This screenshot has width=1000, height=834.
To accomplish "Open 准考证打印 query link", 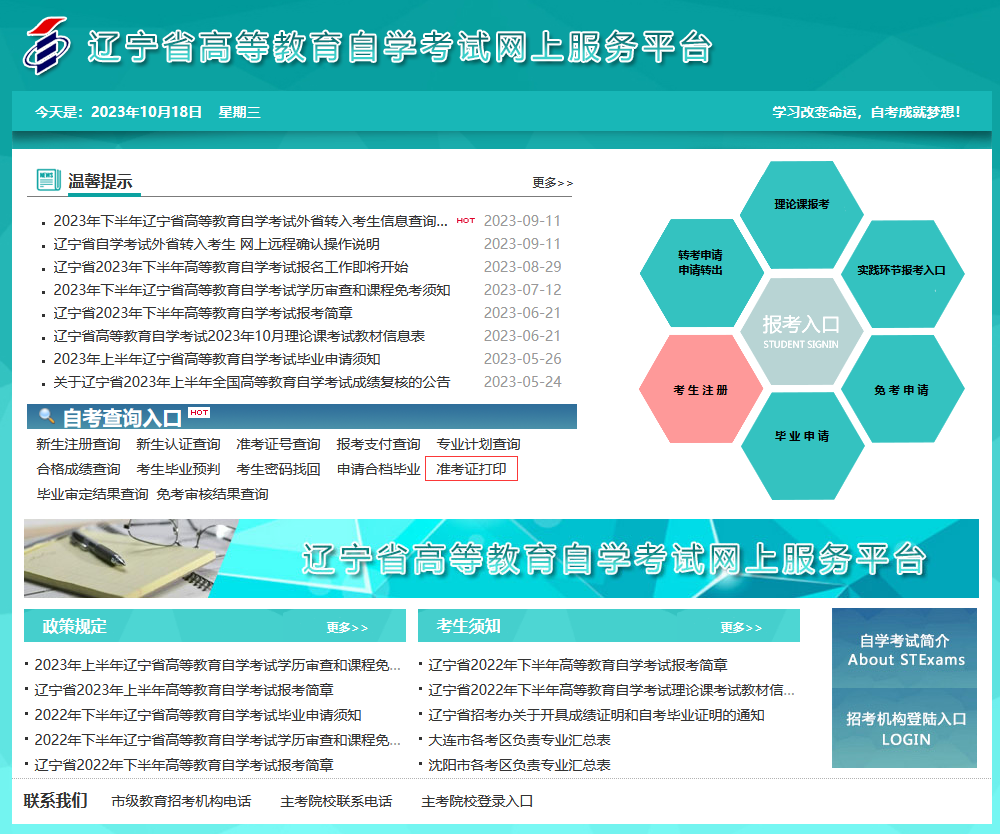I will (471, 469).
